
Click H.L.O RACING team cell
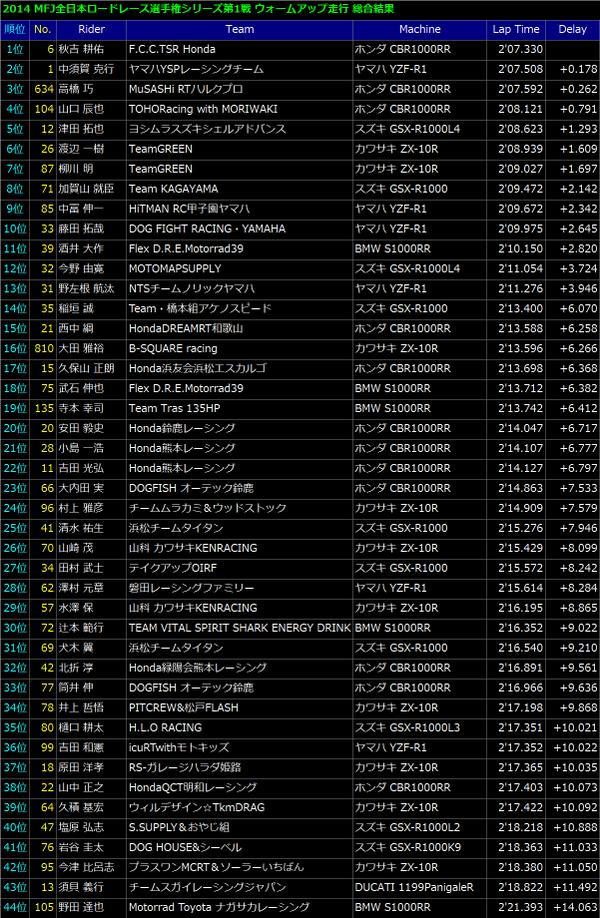point(239,727)
